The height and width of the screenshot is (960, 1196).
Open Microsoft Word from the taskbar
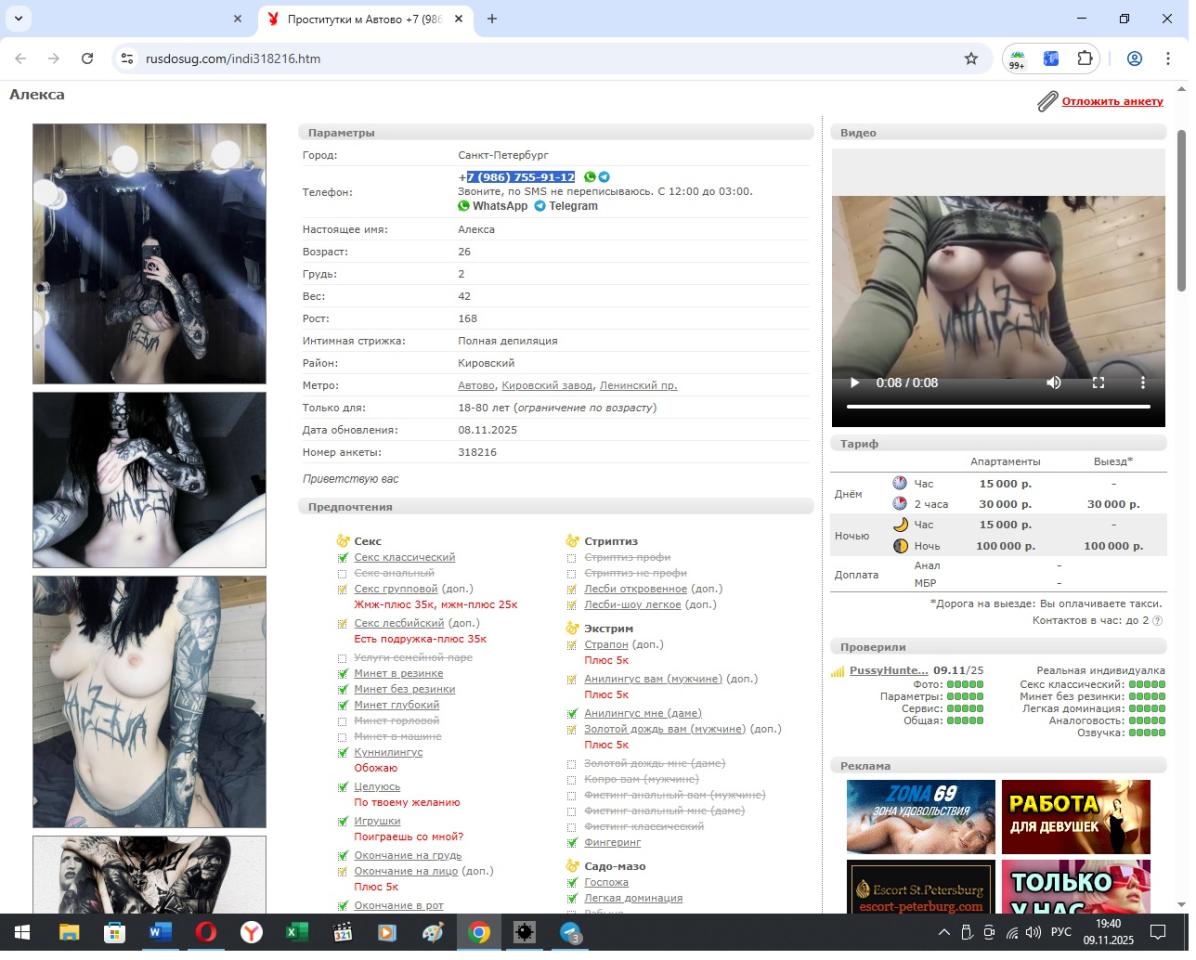tap(160, 933)
